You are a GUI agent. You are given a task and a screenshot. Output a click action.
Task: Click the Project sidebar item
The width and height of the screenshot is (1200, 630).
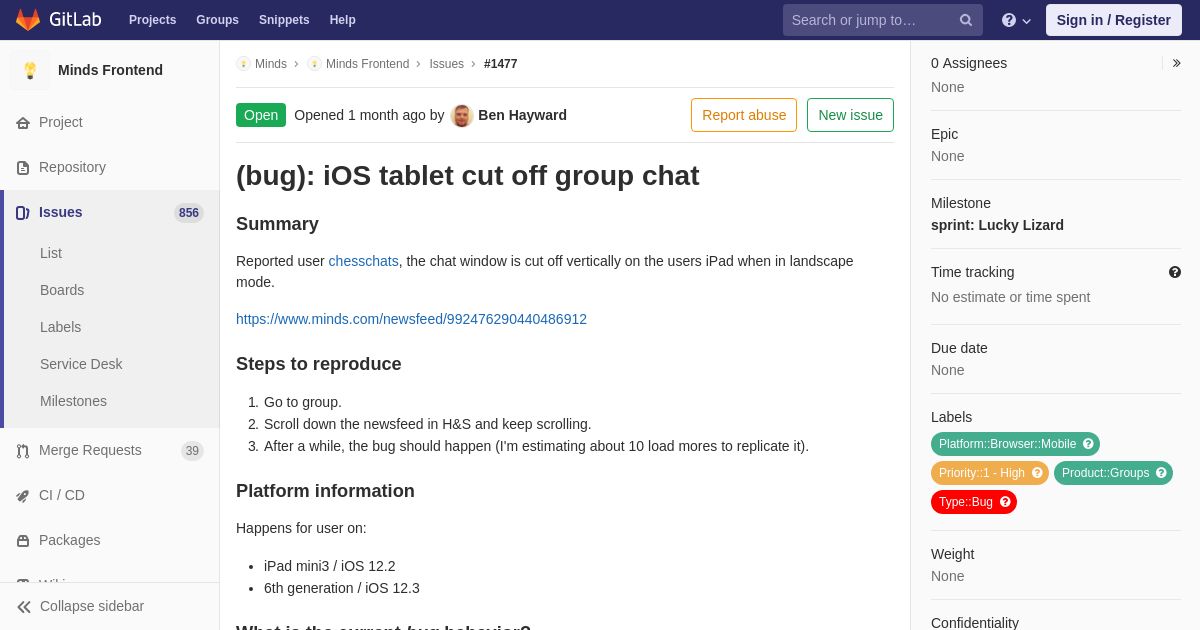tap(110, 123)
